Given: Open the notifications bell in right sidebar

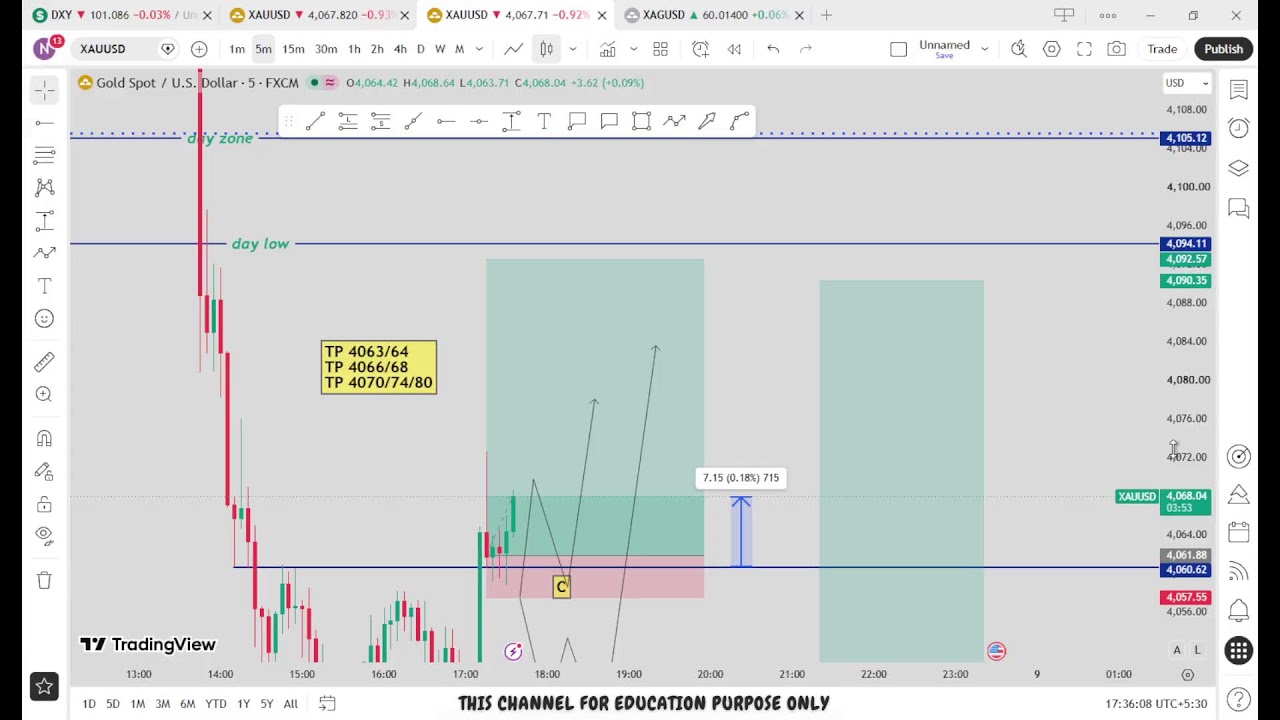Looking at the screenshot, I should click(x=1239, y=610).
